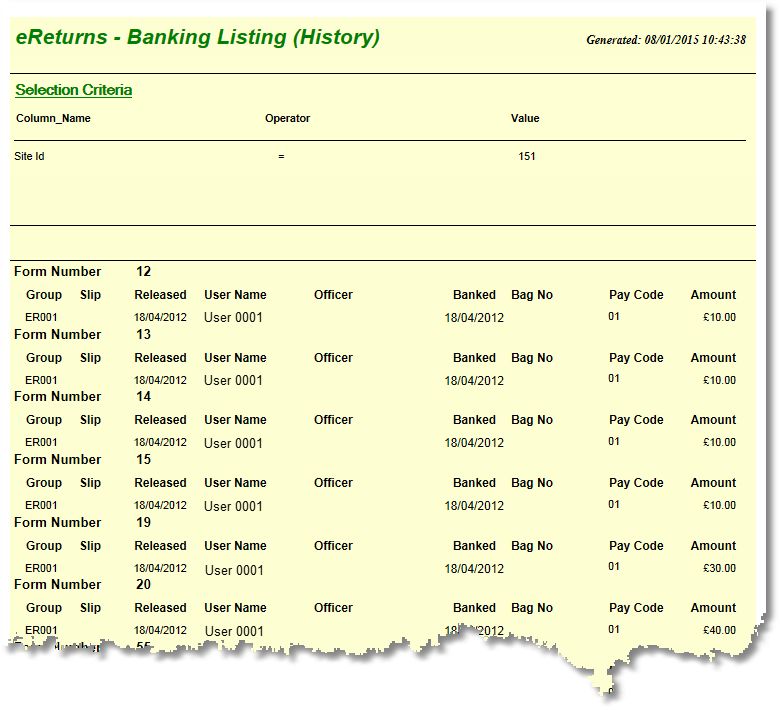Open the Selection Criteria heading link
Viewport: 780px width, 710px height.
74,90
